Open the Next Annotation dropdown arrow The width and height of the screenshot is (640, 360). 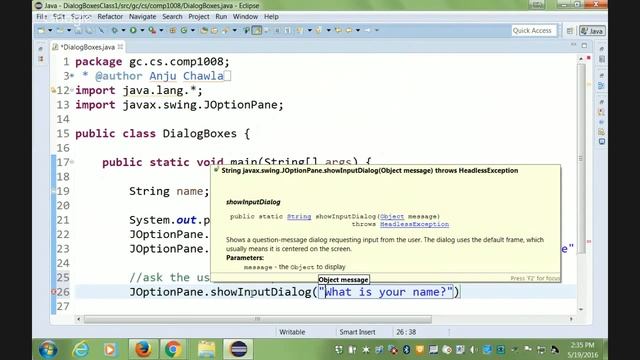click(309, 30)
